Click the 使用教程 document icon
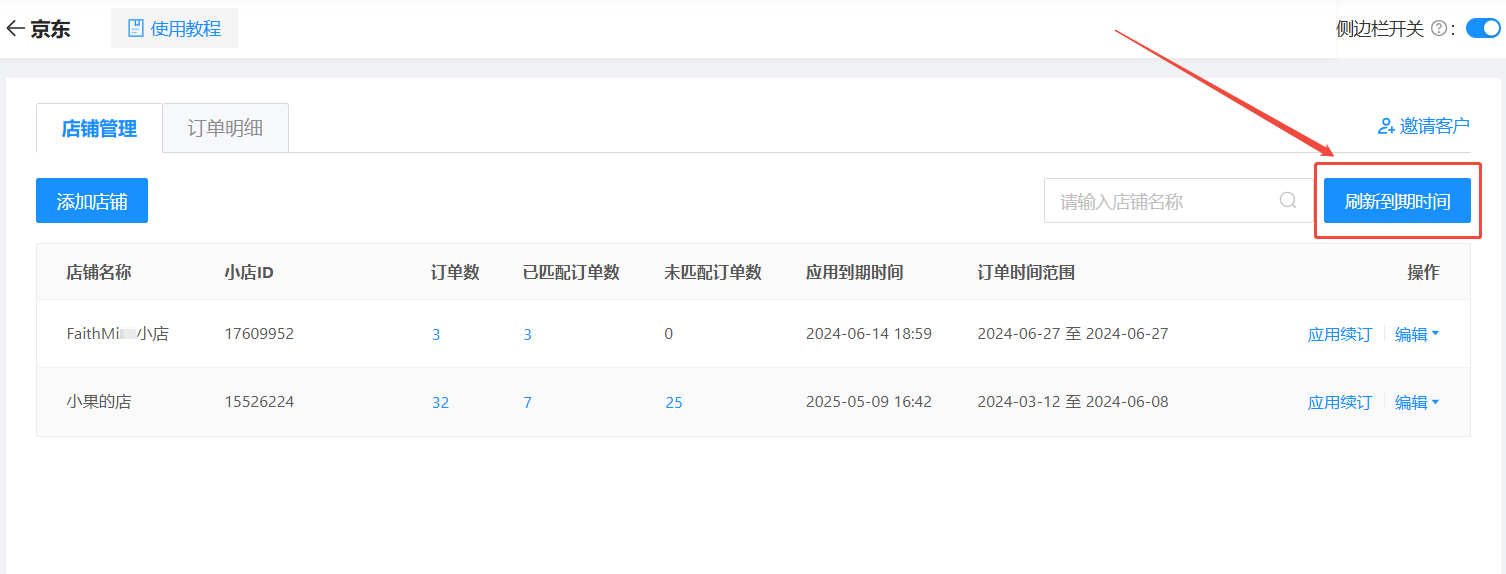This screenshot has width=1506, height=574. pos(135,29)
